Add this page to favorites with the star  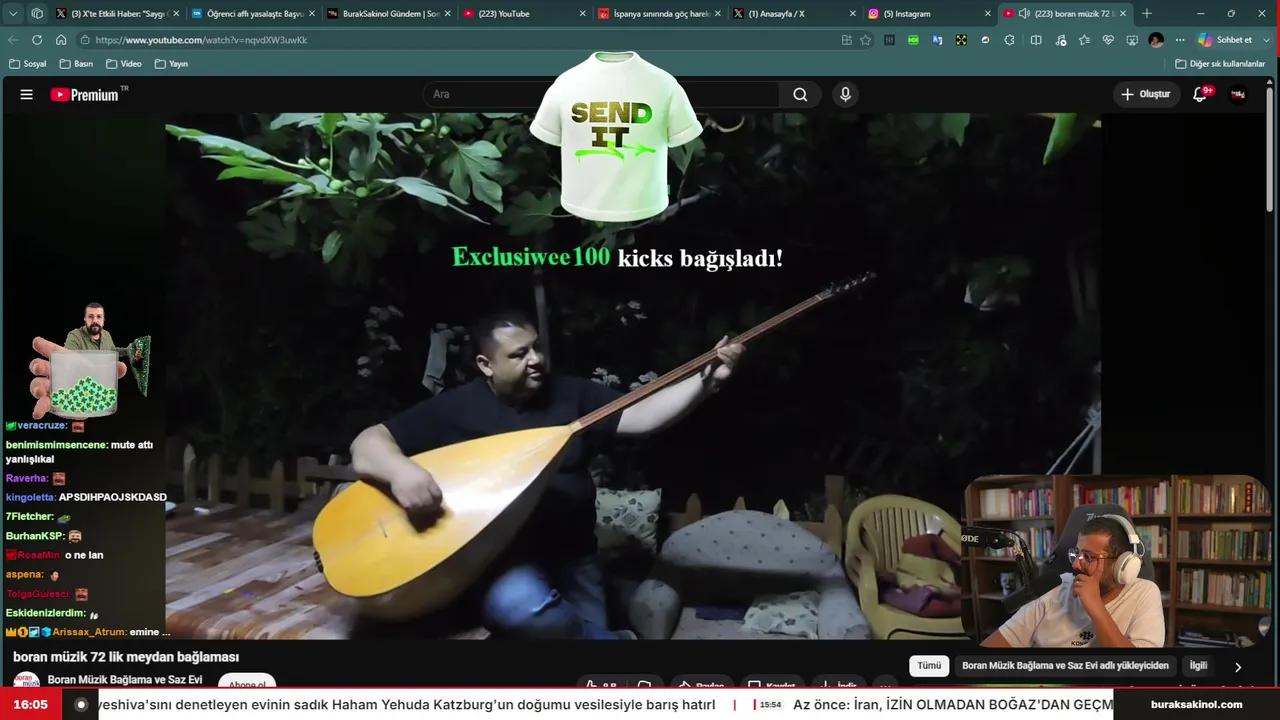pyautogui.click(x=866, y=40)
